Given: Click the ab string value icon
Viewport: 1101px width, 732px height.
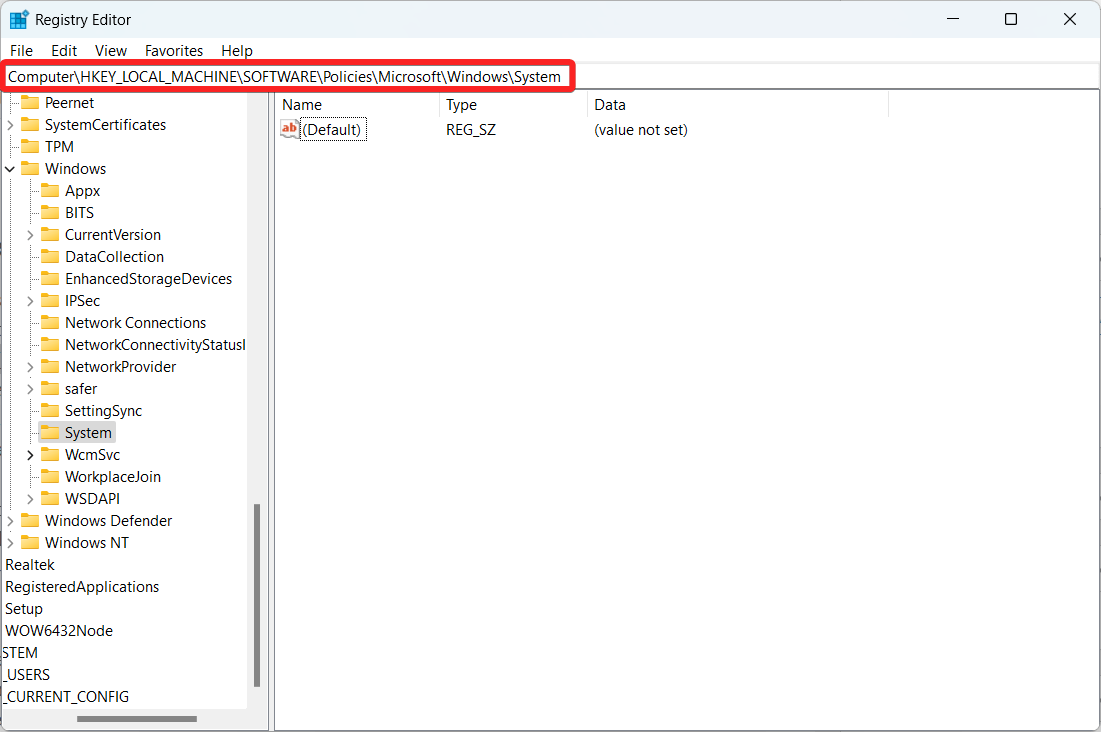Looking at the screenshot, I should pos(288,128).
